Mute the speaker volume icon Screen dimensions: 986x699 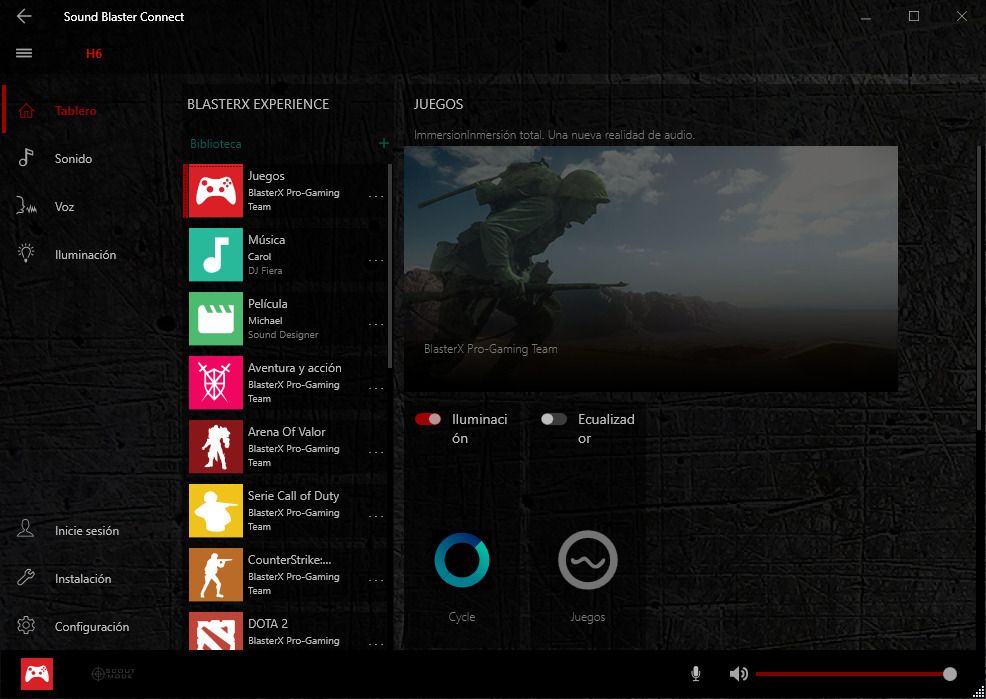[x=738, y=674]
